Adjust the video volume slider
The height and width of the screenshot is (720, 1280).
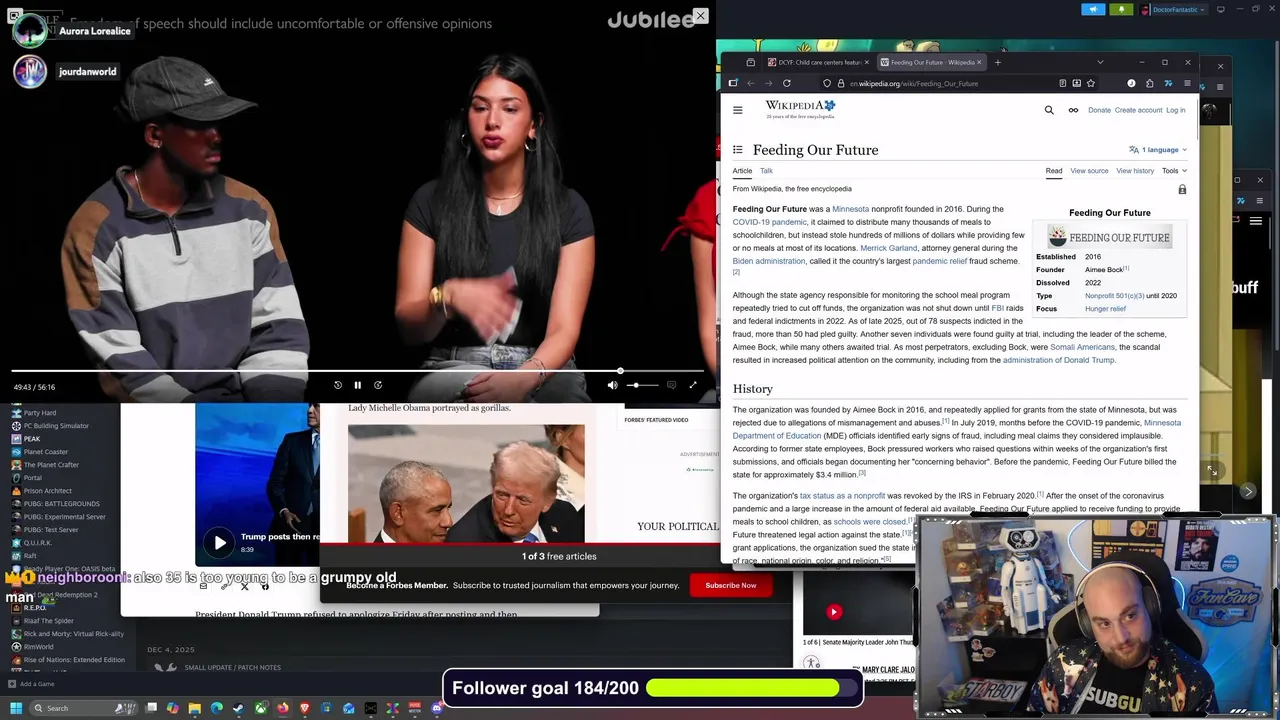click(641, 385)
